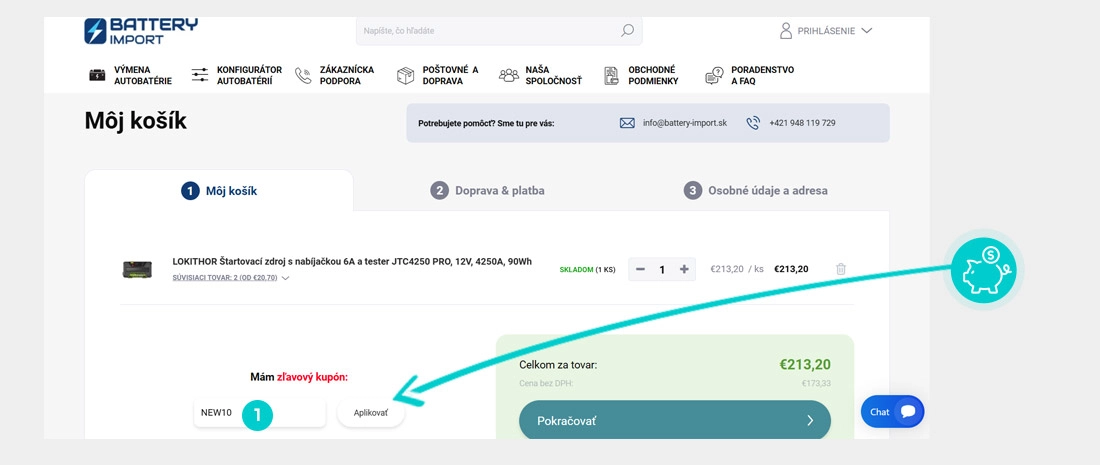This screenshot has height=465, width=1100.
Task: Focus the coupon code input field
Action: 260,412
